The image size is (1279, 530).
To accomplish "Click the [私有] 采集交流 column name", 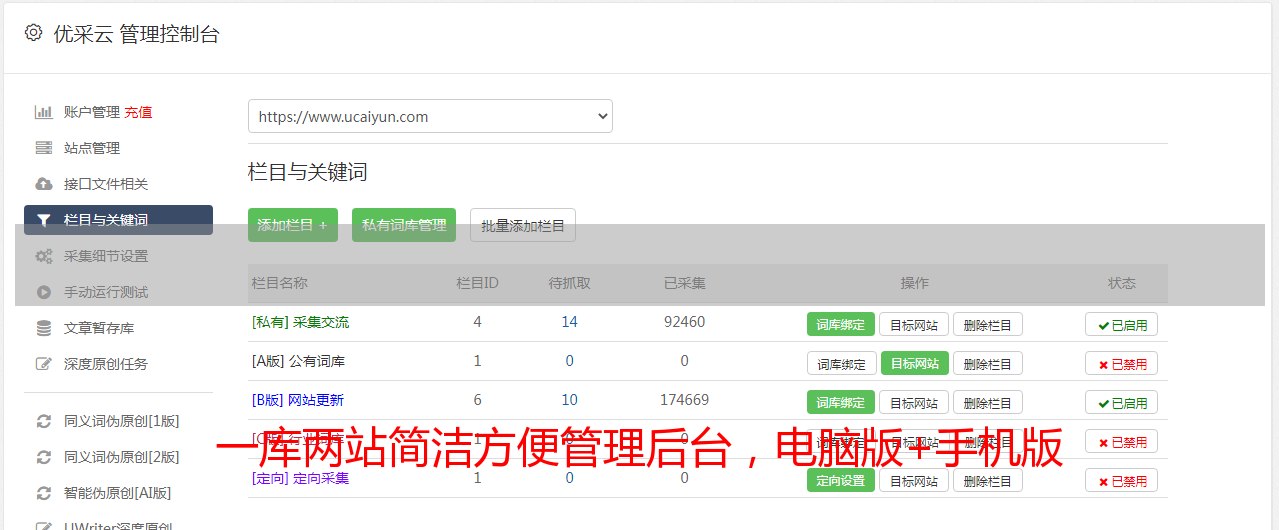I will click(301, 322).
